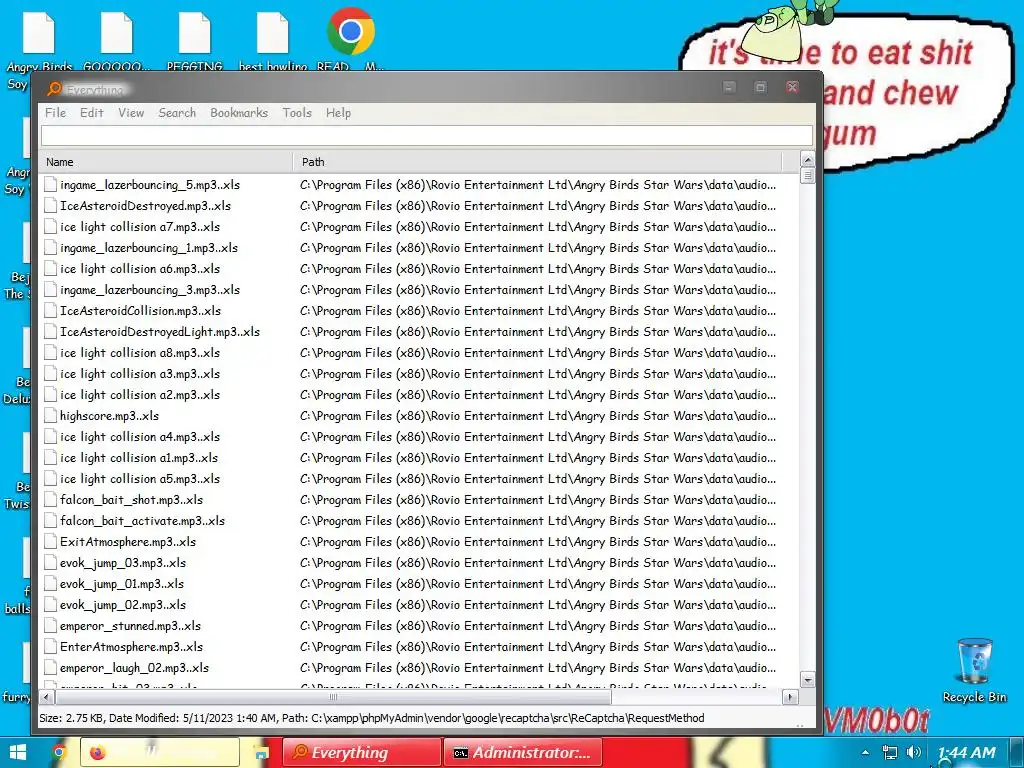Select falcon_bait_activate.mp3..xls filename
The width and height of the screenshot is (1024, 768).
(x=142, y=520)
